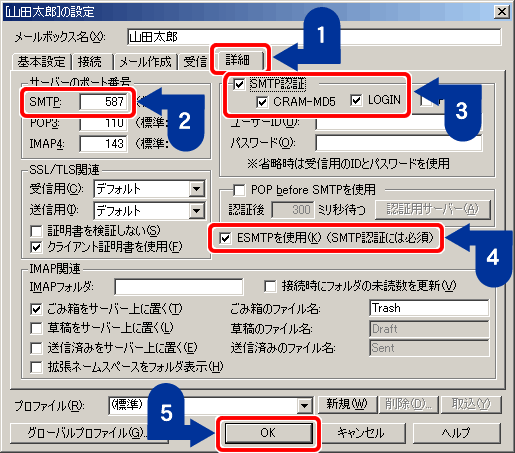515x453 pixels.
Task: Expand the 送信用 SSL/TLS dropdown
Action: [196, 211]
